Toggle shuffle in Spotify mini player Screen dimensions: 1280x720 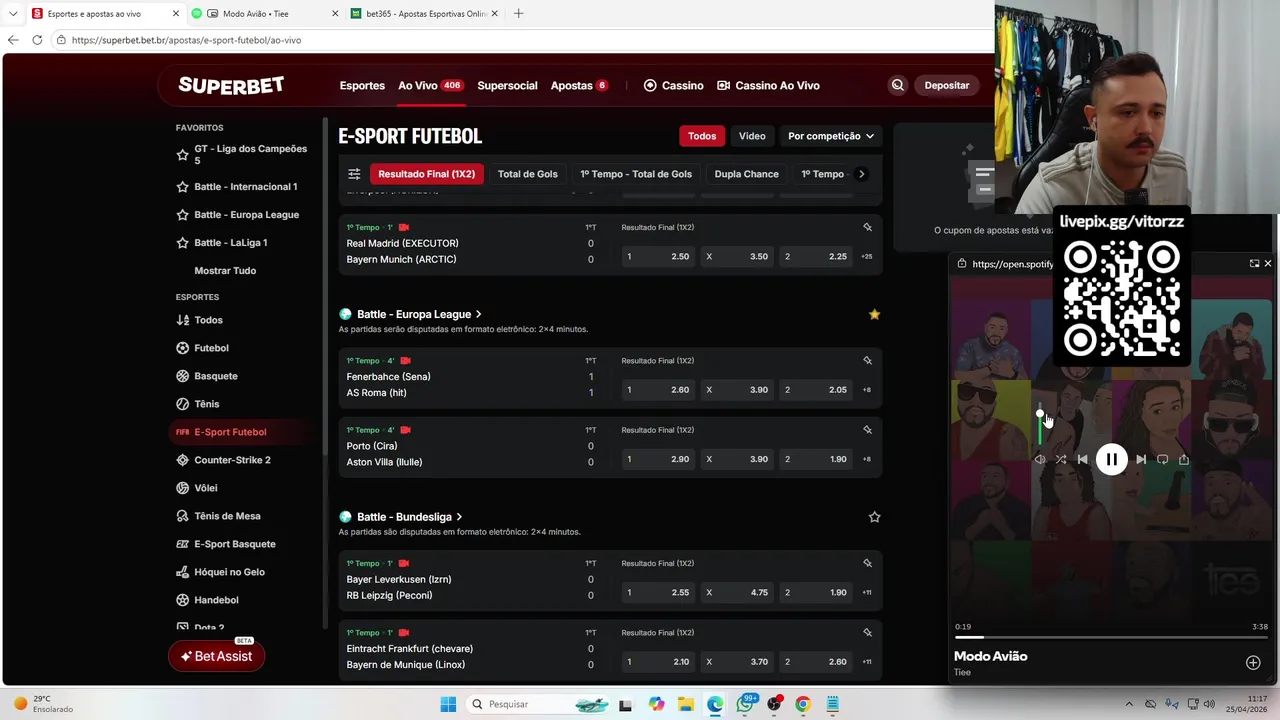(x=1061, y=460)
